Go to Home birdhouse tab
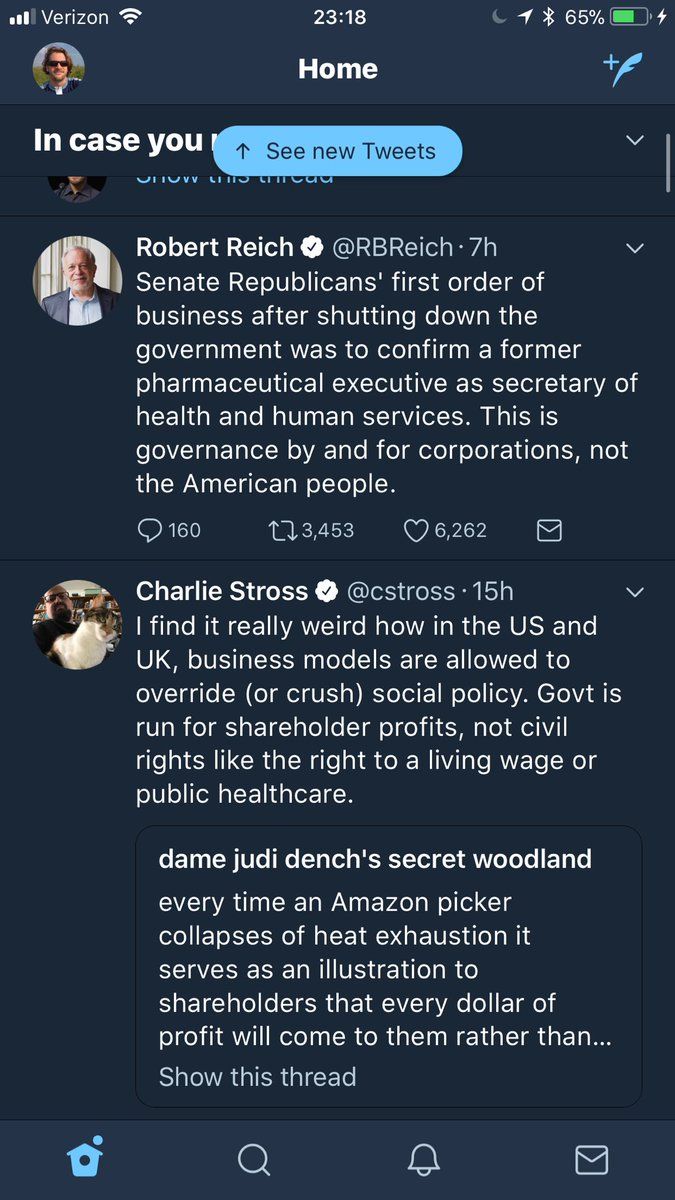675x1200 pixels. tap(85, 1158)
